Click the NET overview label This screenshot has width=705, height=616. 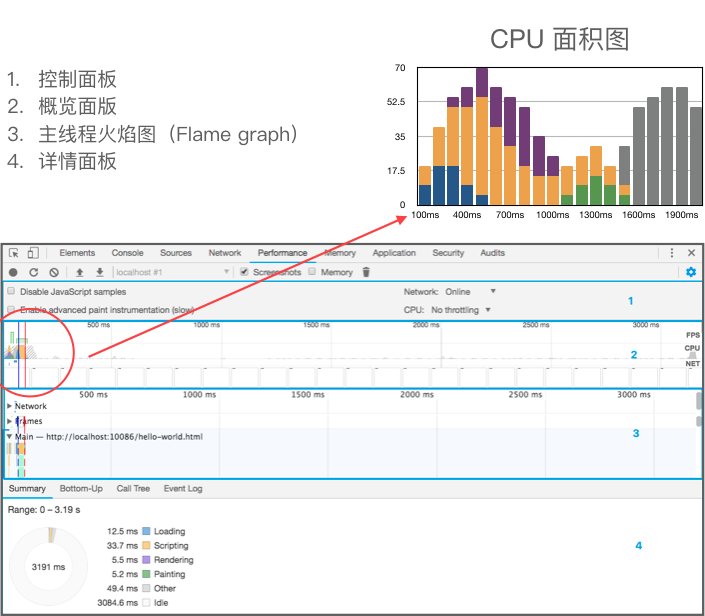point(693,363)
